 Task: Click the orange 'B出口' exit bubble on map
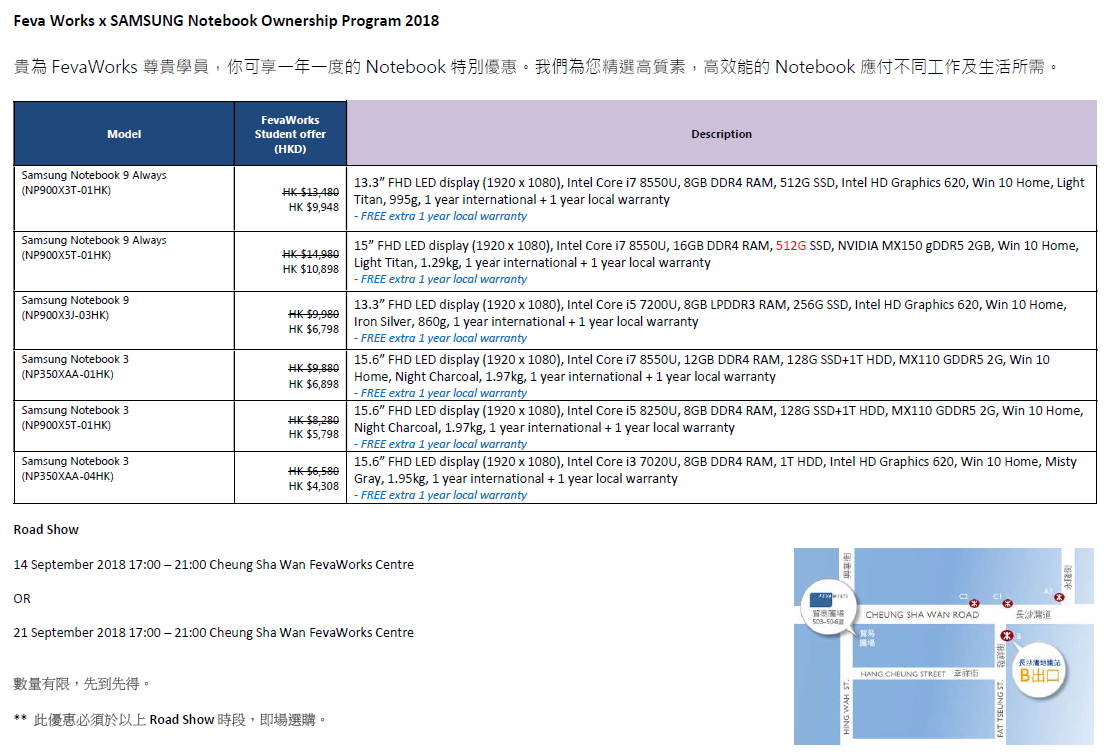click(1039, 672)
